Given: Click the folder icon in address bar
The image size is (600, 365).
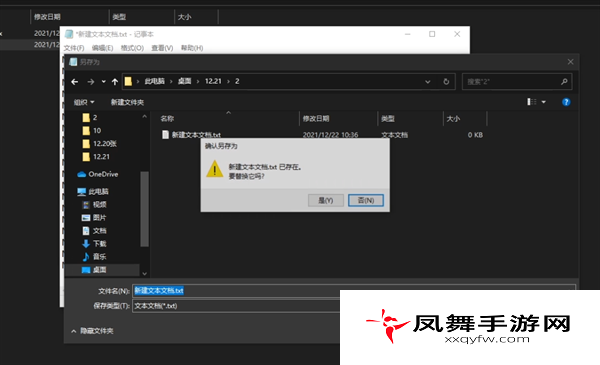Looking at the screenshot, I should [128, 81].
